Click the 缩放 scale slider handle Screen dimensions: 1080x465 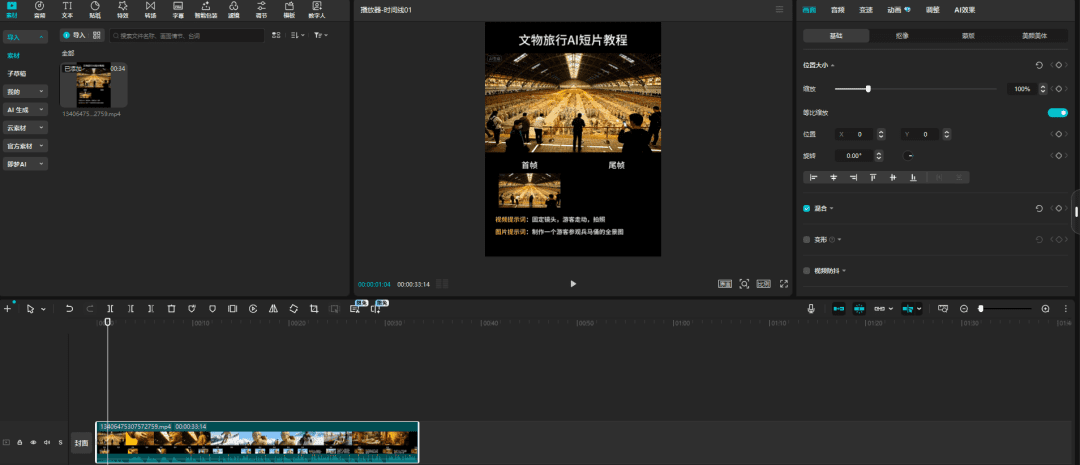coord(868,89)
